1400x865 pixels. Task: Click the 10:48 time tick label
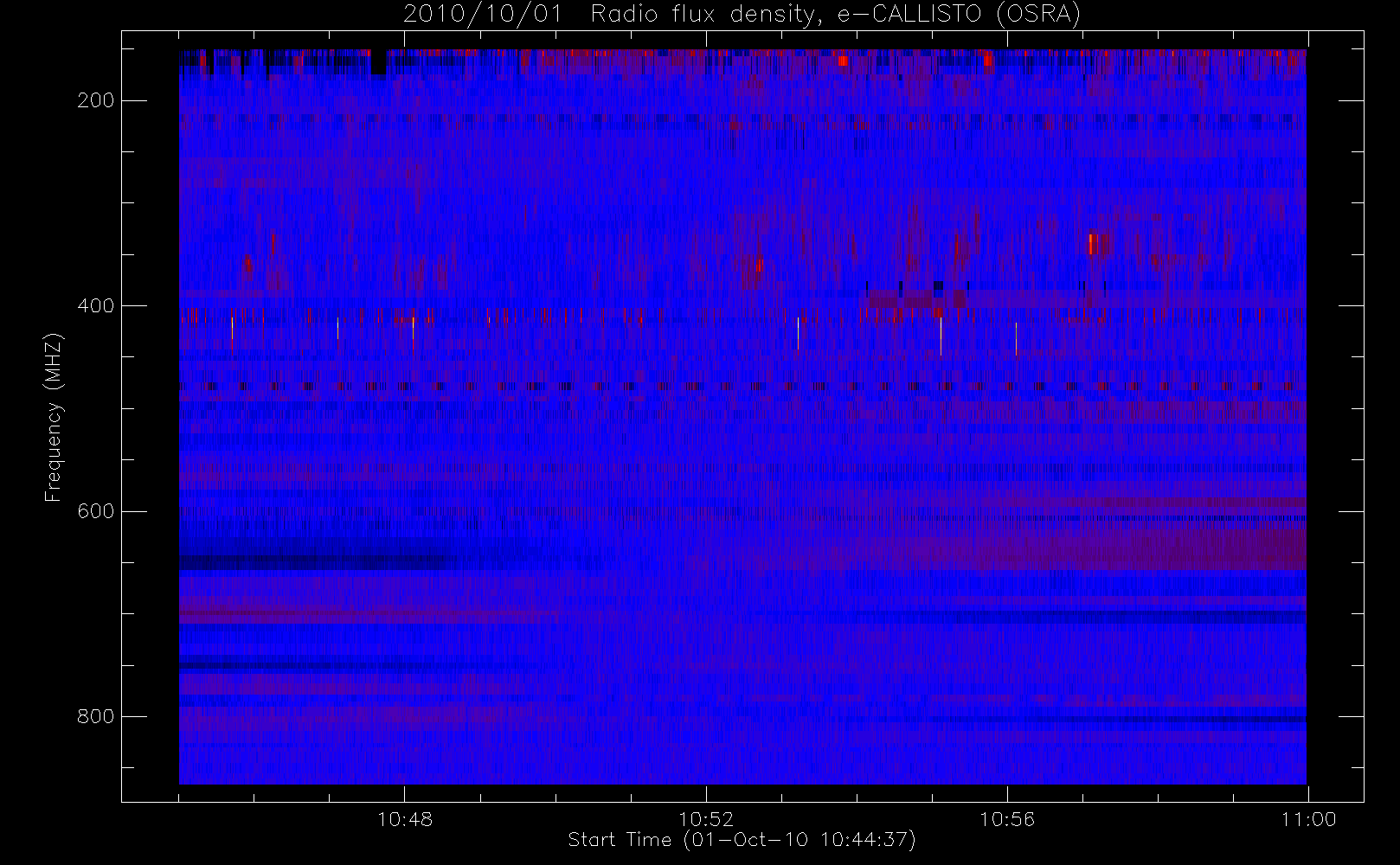click(405, 819)
